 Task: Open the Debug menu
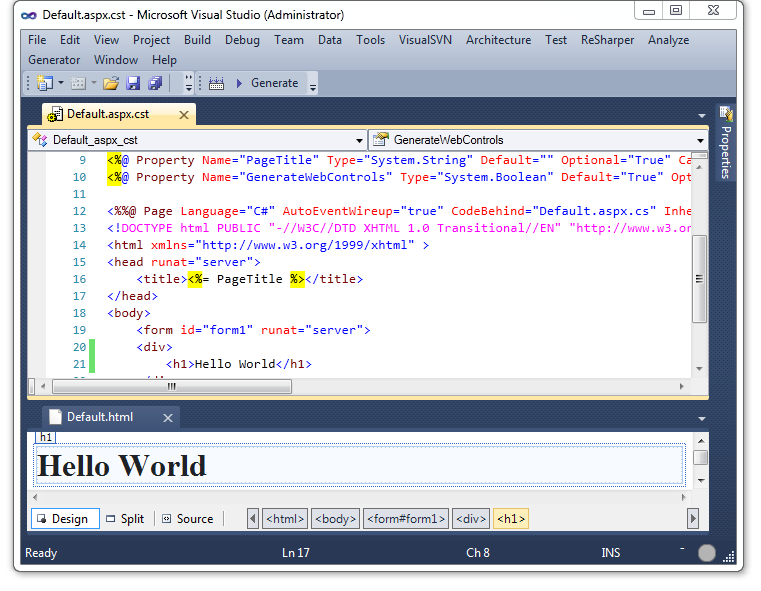(x=242, y=40)
